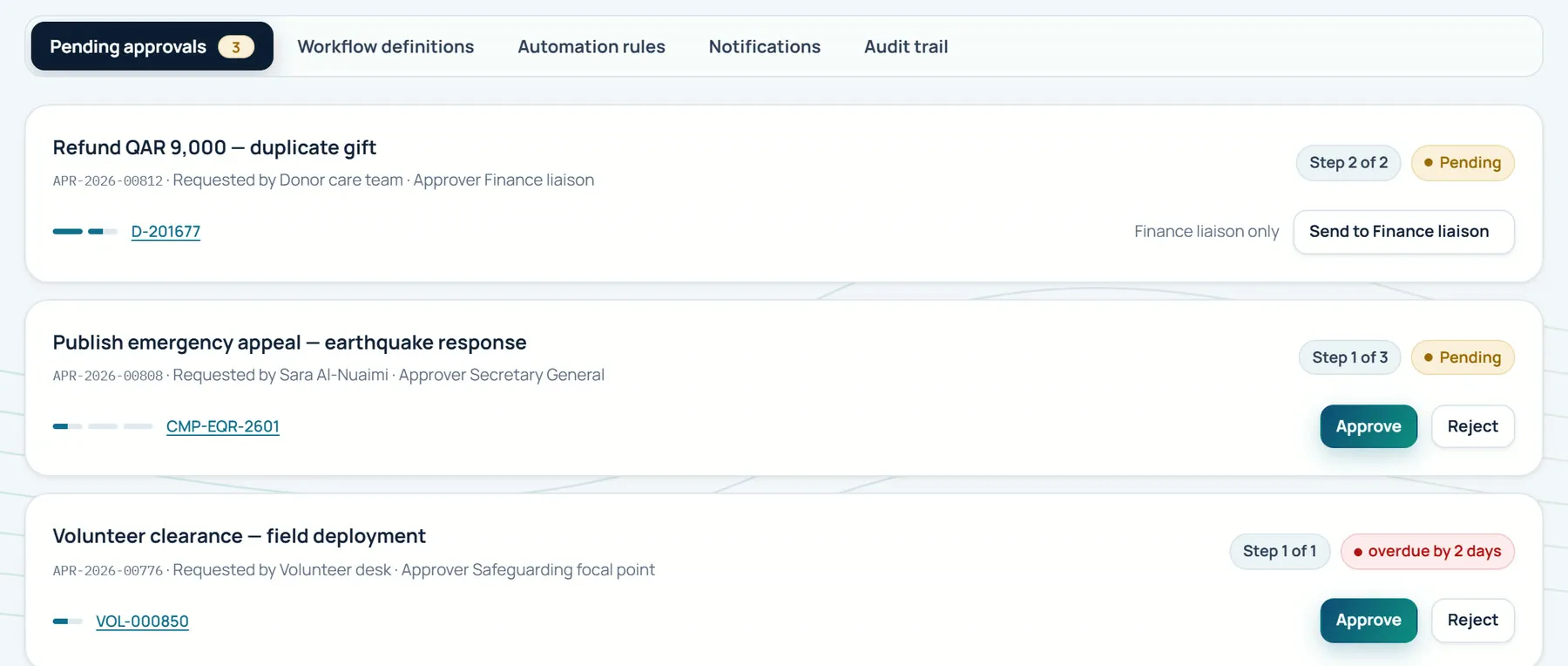Image resolution: width=1568 pixels, height=666 pixels.
Task: Click Pending status on emergency appeal card
Action: (x=1463, y=357)
